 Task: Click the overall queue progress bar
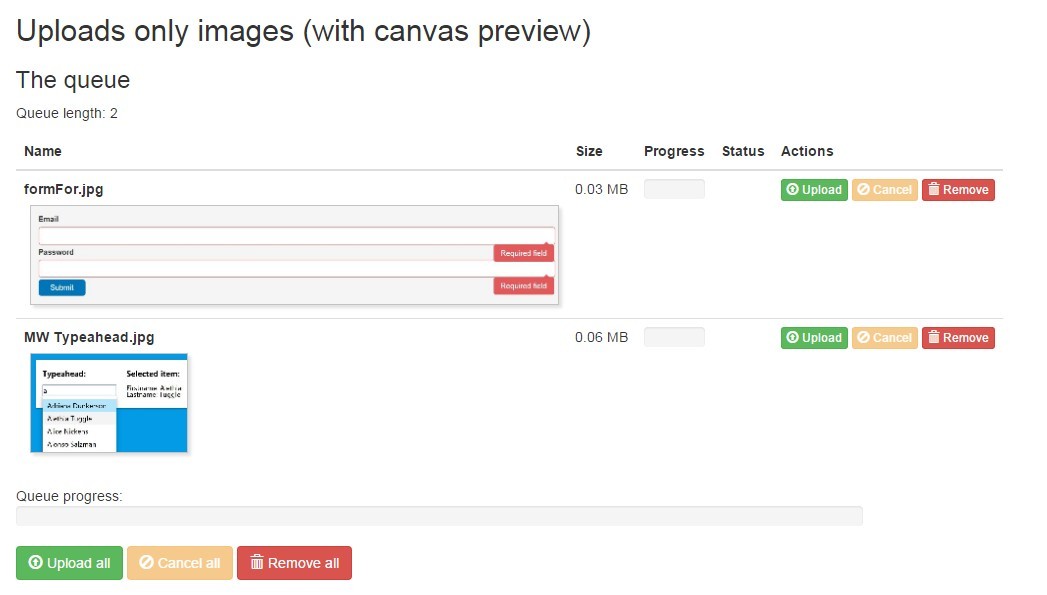pyautogui.click(x=439, y=516)
